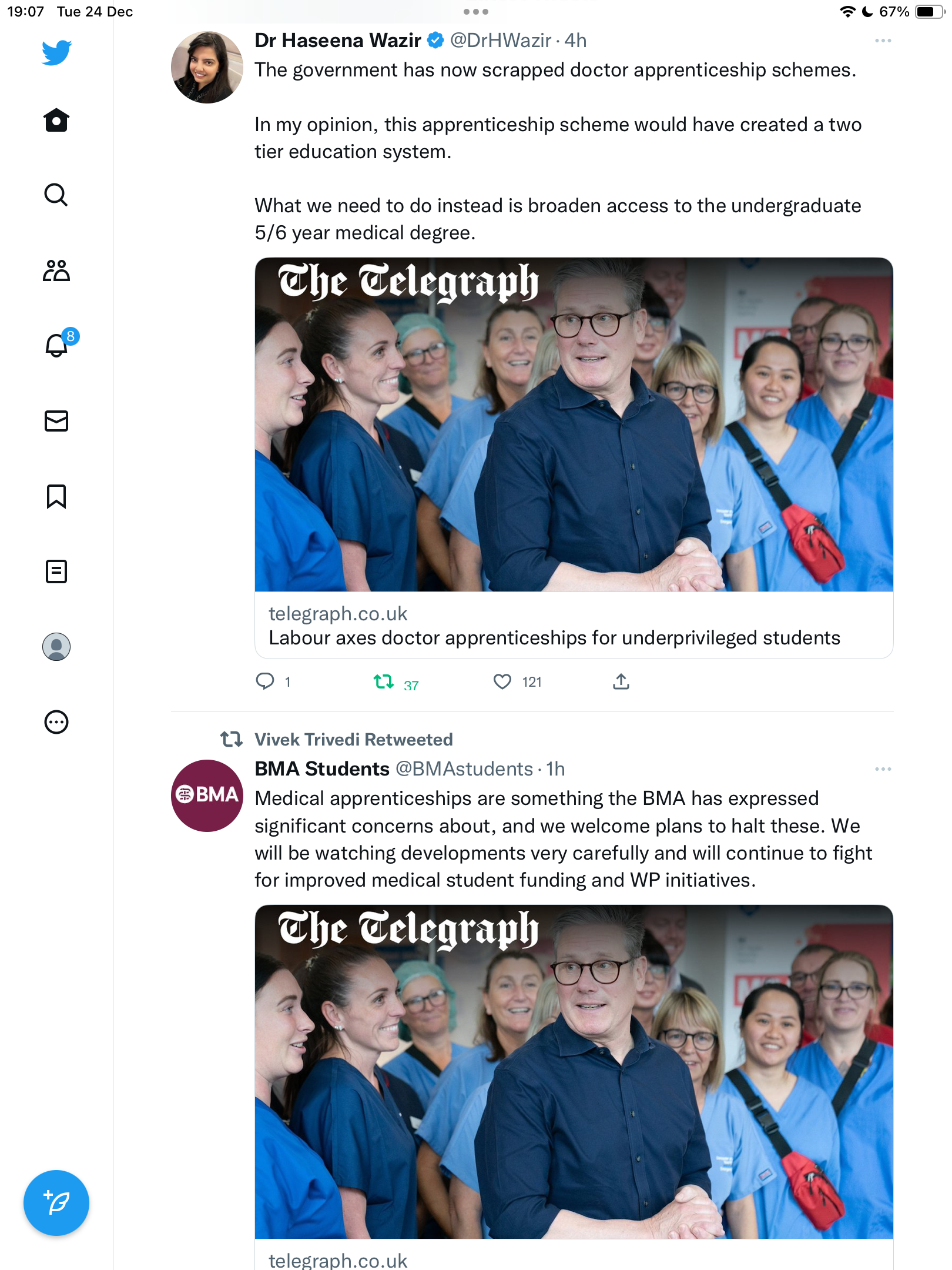The height and width of the screenshot is (1270, 952).
Task: Share Dr Haseena Wazir's tweet
Action: point(621,681)
